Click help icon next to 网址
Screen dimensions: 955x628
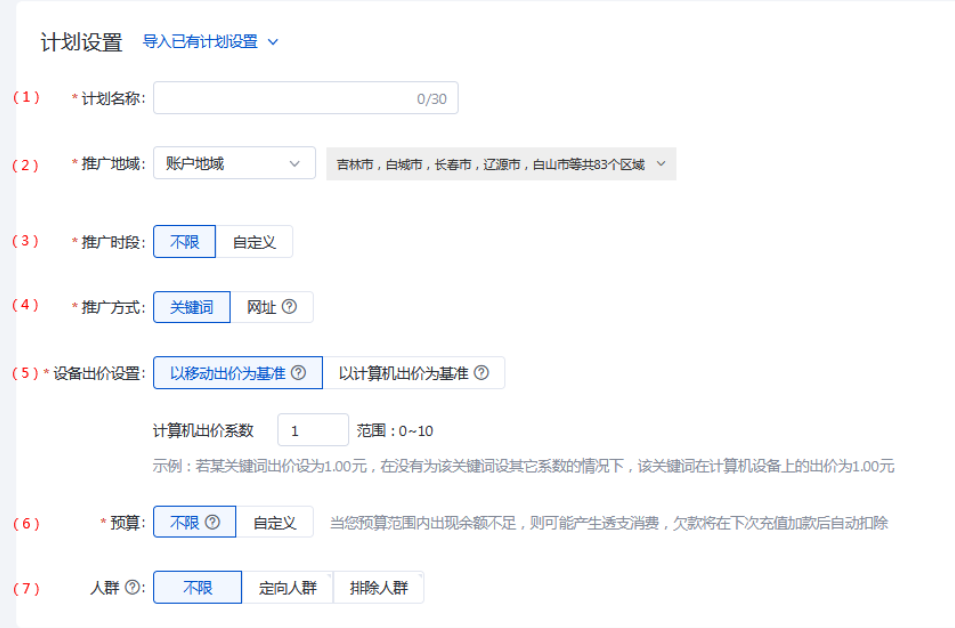click(x=289, y=308)
